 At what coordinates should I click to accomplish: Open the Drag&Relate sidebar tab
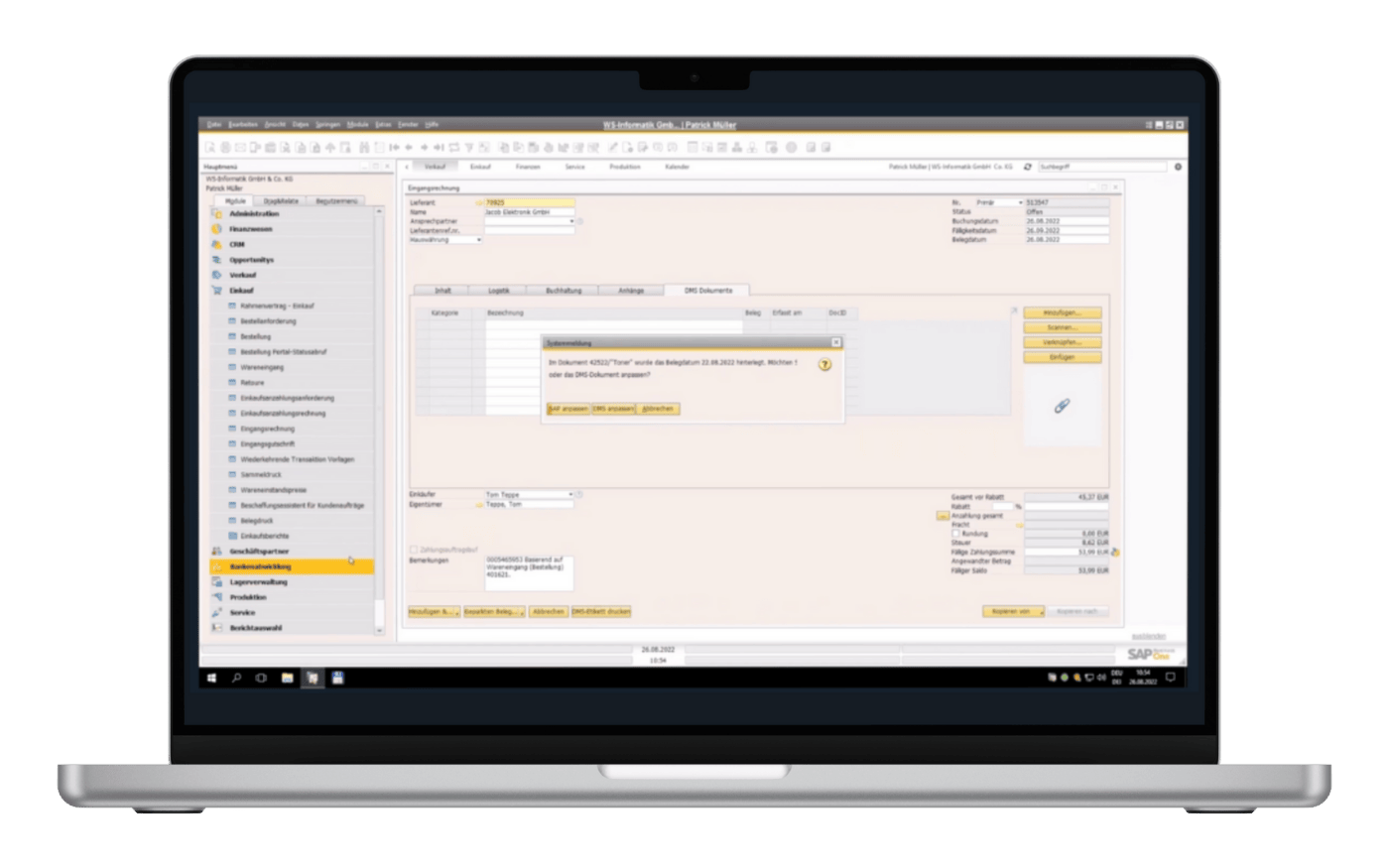coord(282,201)
